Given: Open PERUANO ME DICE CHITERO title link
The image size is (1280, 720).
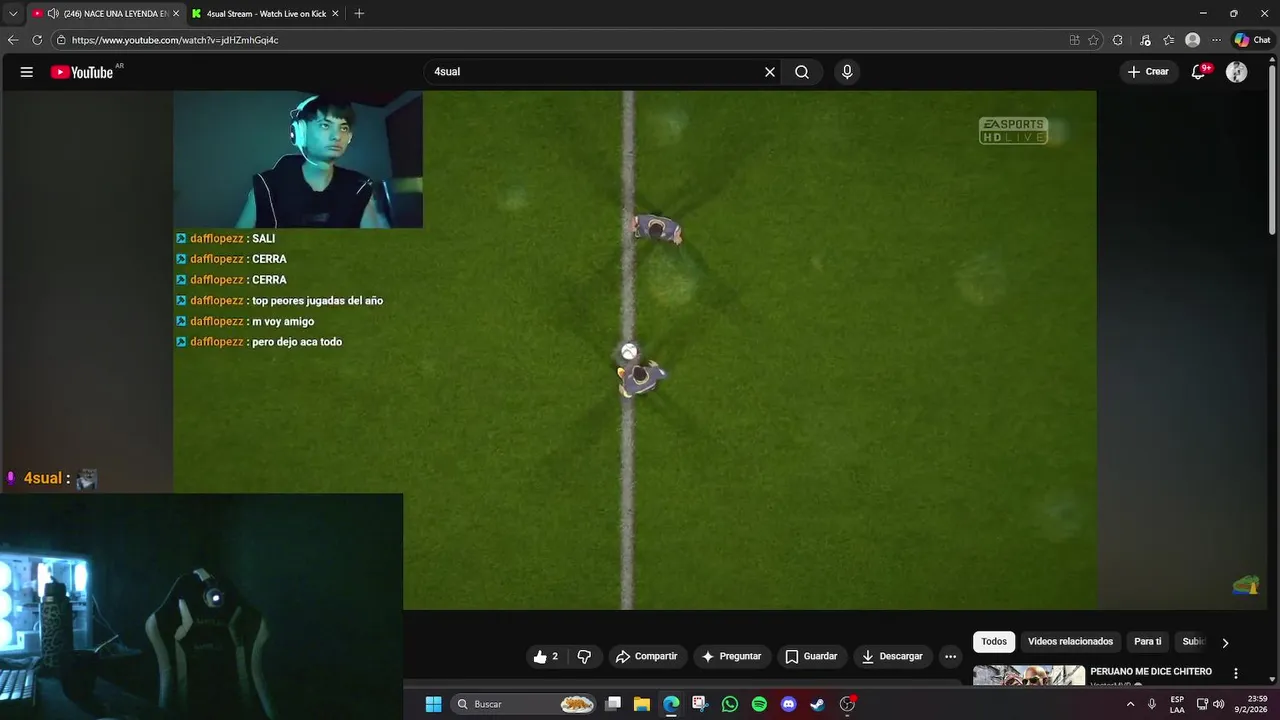Looking at the screenshot, I should click(1151, 672).
